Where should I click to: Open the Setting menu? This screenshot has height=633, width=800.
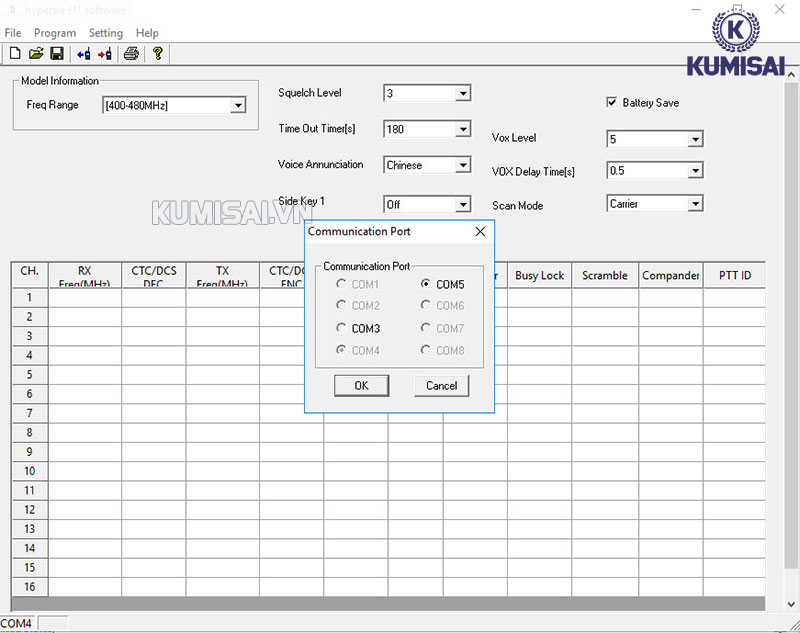coord(105,33)
